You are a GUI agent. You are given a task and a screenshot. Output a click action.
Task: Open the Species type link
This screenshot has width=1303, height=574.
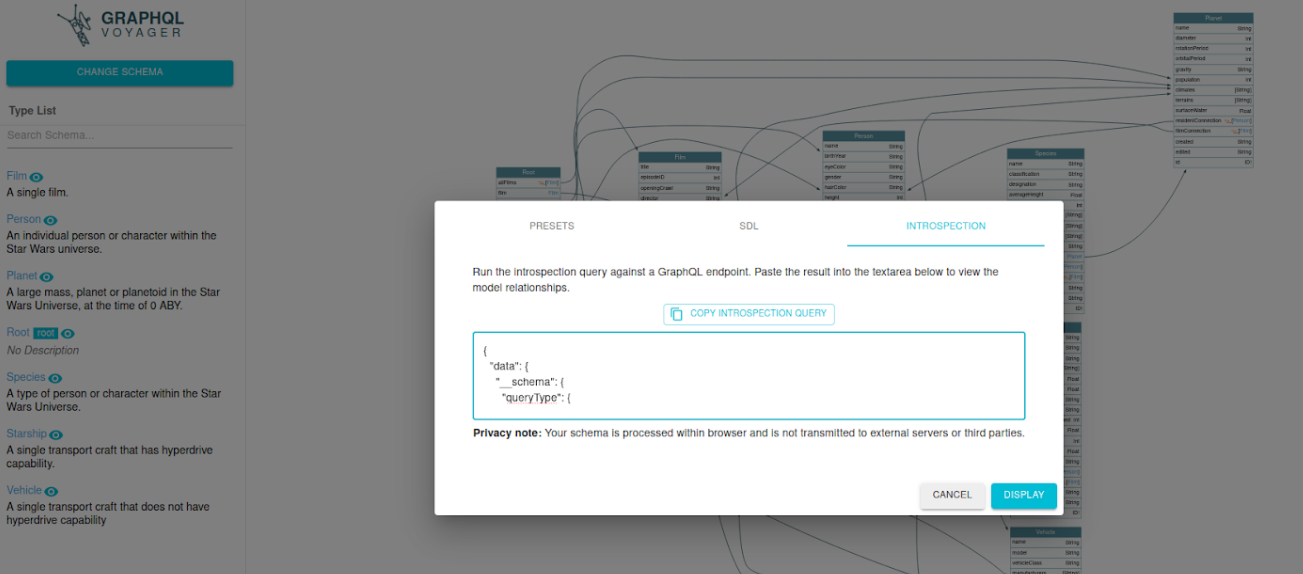point(26,377)
